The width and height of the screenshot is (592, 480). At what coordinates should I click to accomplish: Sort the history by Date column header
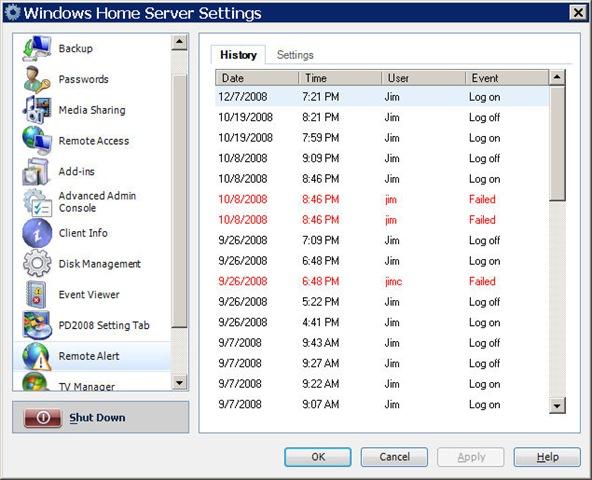tap(257, 78)
